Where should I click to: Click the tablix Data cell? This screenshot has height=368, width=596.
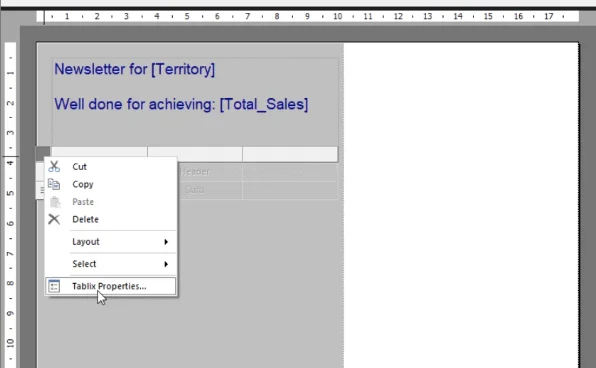coord(209,190)
